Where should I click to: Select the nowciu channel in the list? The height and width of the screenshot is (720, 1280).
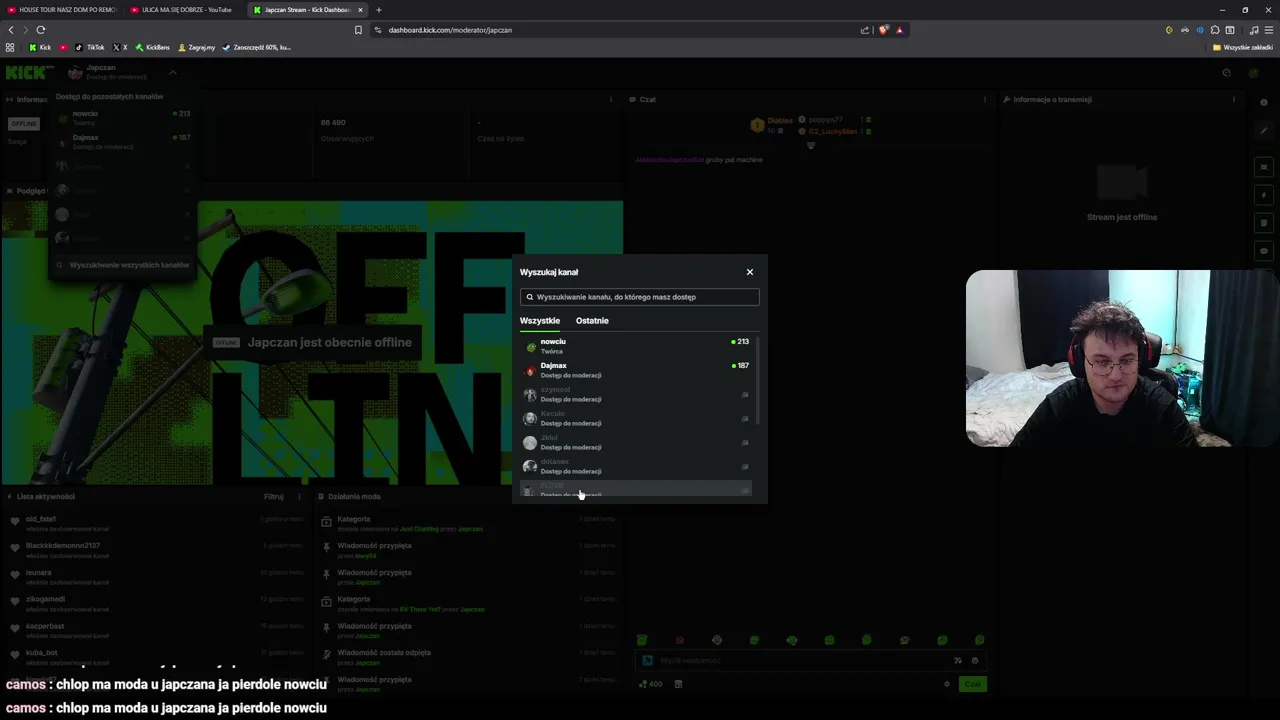click(636, 346)
